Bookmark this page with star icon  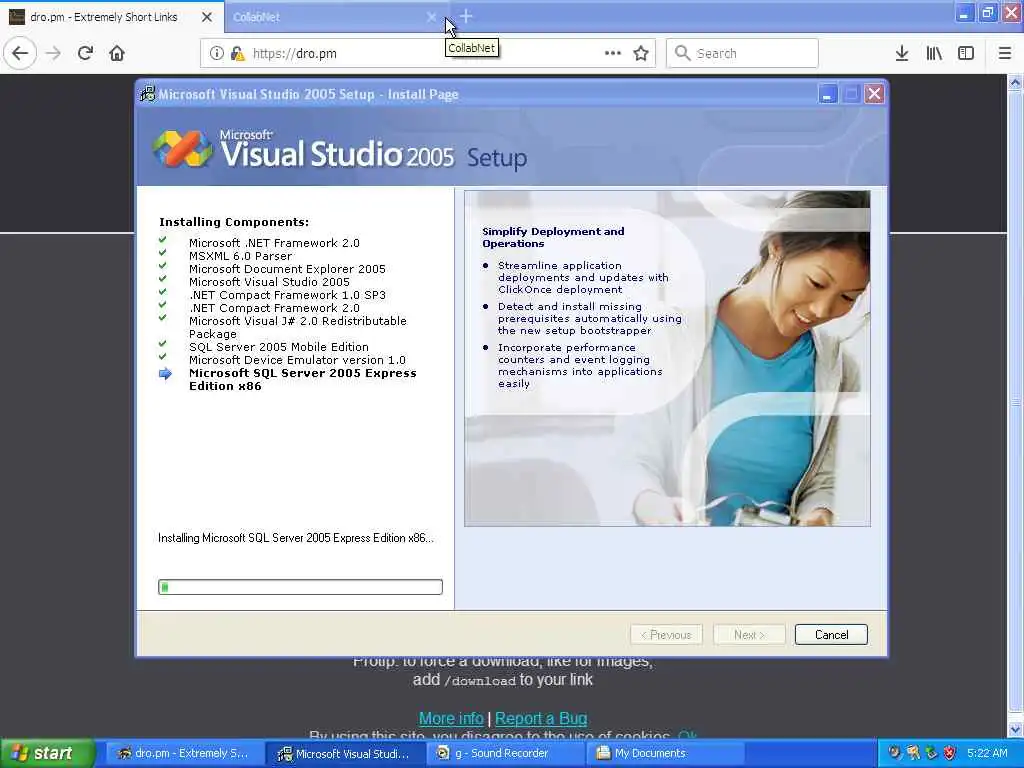point(641,54)
